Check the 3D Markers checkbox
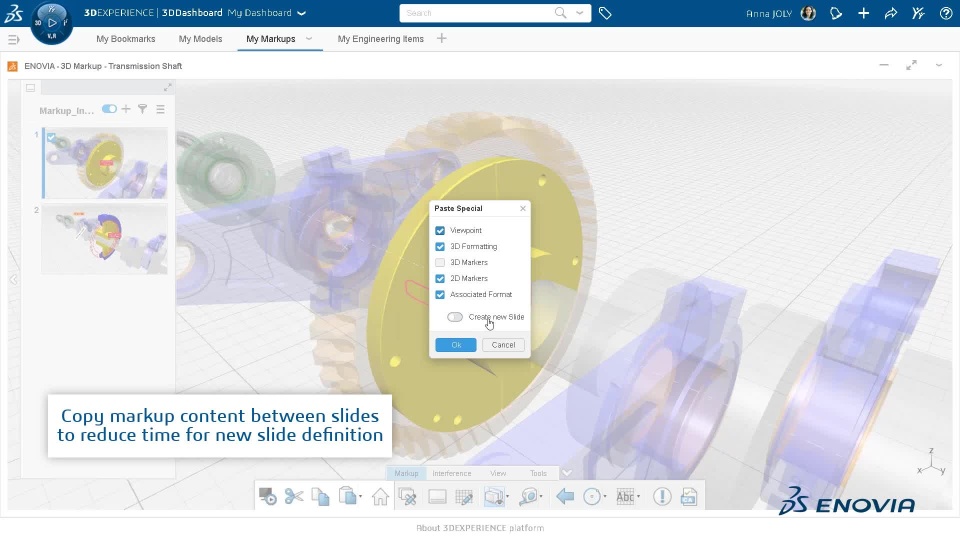960x540 pixels. click(x=440, y=263)
